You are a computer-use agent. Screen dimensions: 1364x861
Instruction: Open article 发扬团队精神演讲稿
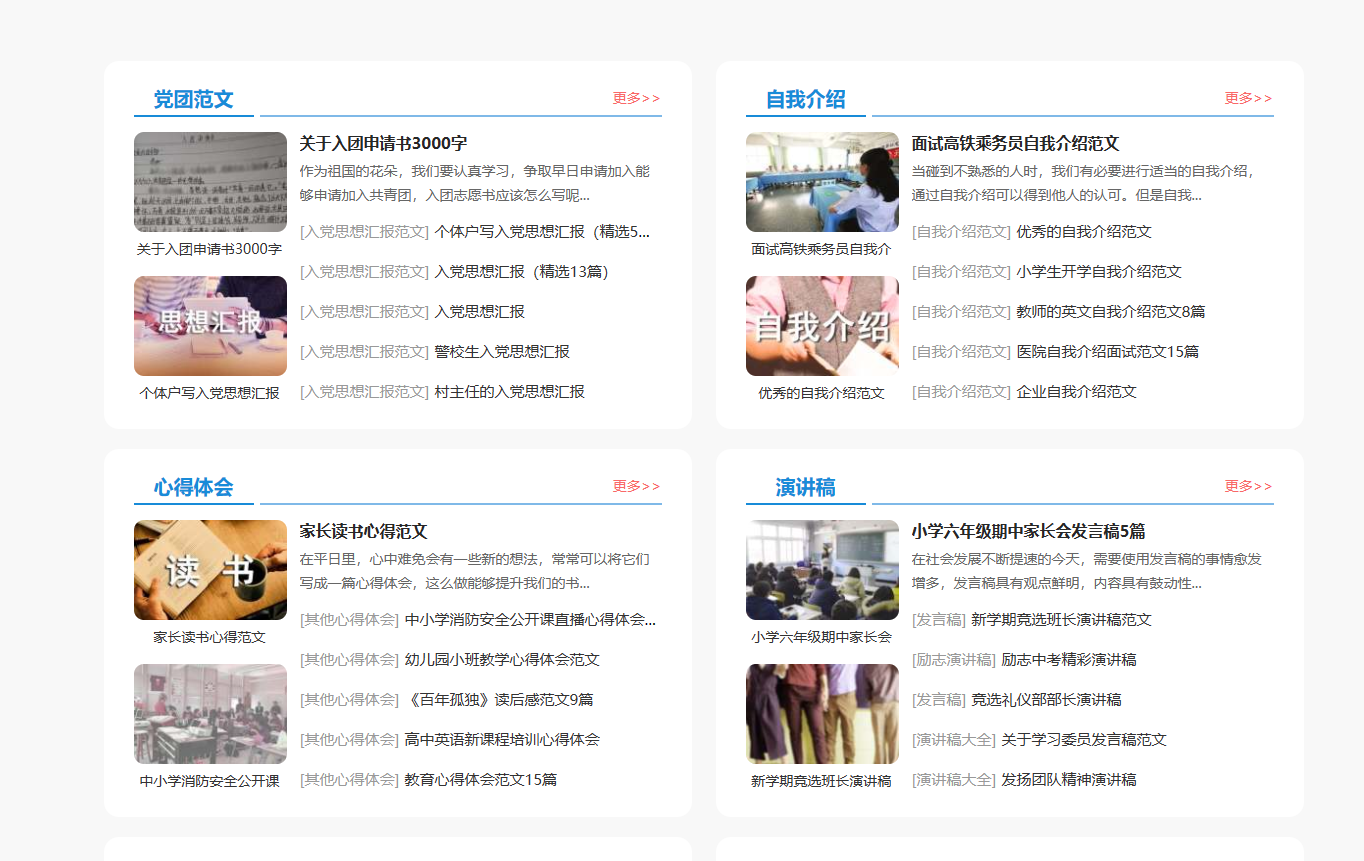1069,780
